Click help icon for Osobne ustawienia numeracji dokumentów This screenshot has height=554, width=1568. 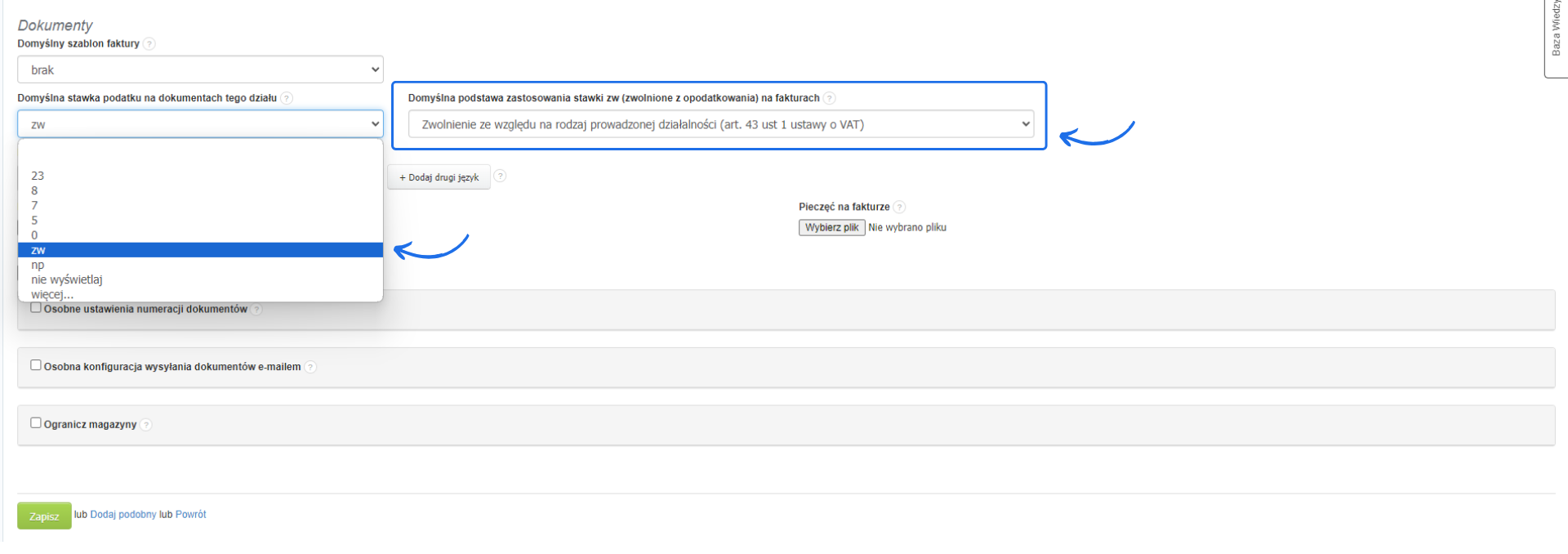(256, 310)
